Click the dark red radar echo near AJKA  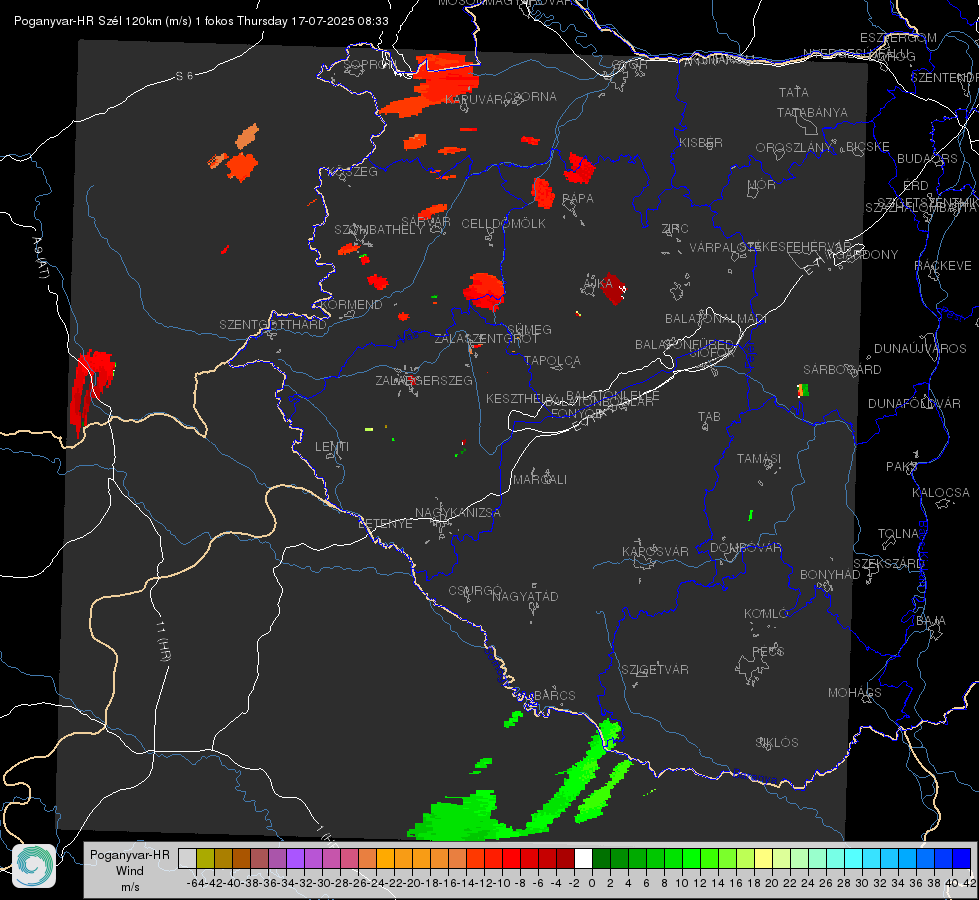click(x=613, y=289)
